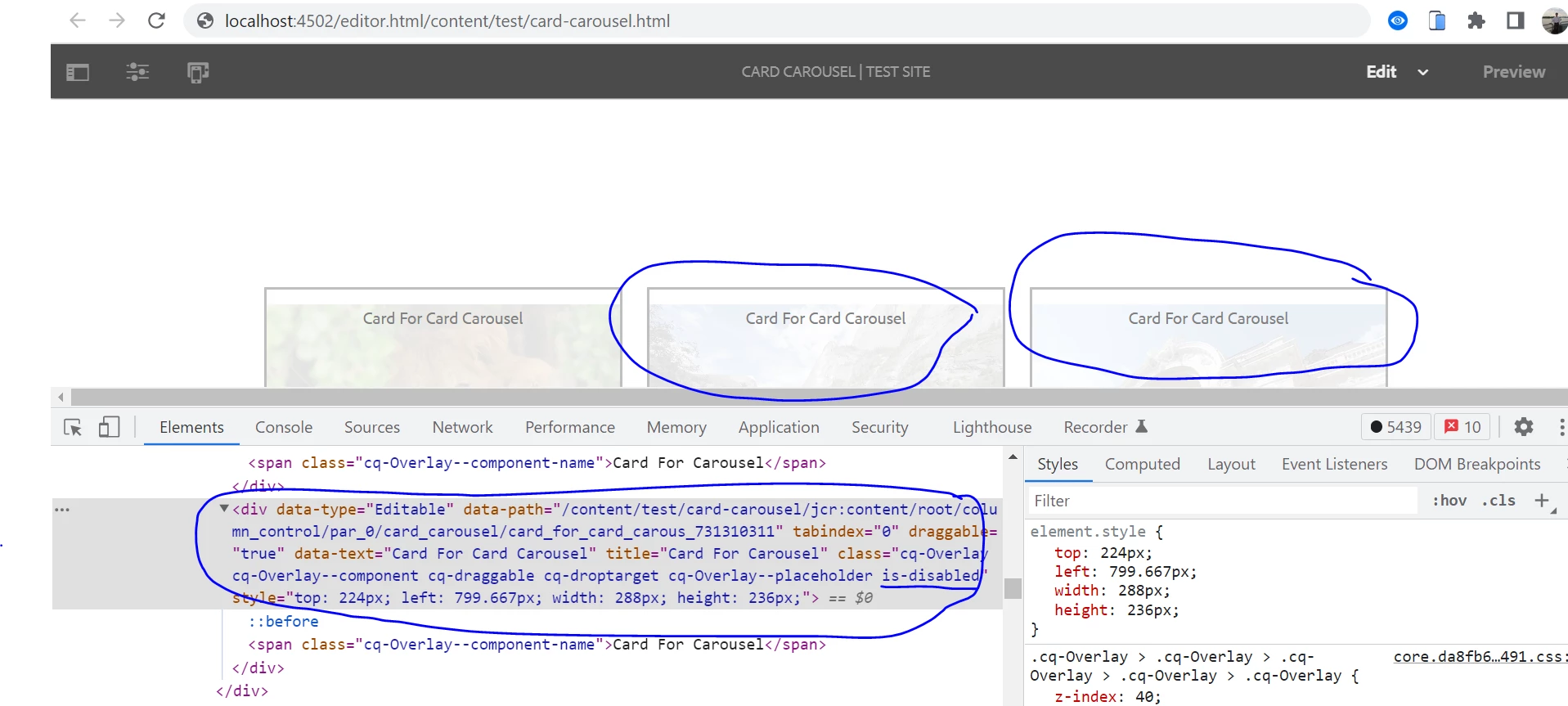Switch to the Computed tab
This screenshot has height=706, width=1568.
pos(1143,464)
